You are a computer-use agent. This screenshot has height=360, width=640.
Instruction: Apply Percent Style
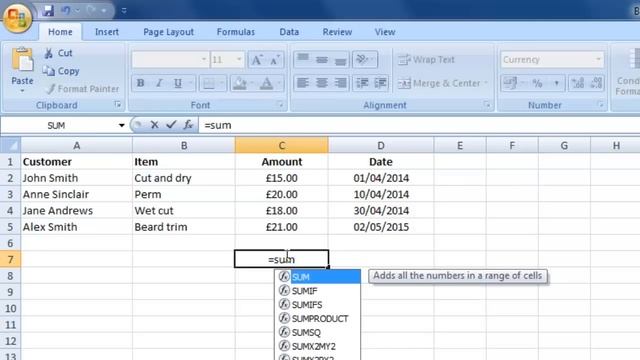tap(537, 83)
